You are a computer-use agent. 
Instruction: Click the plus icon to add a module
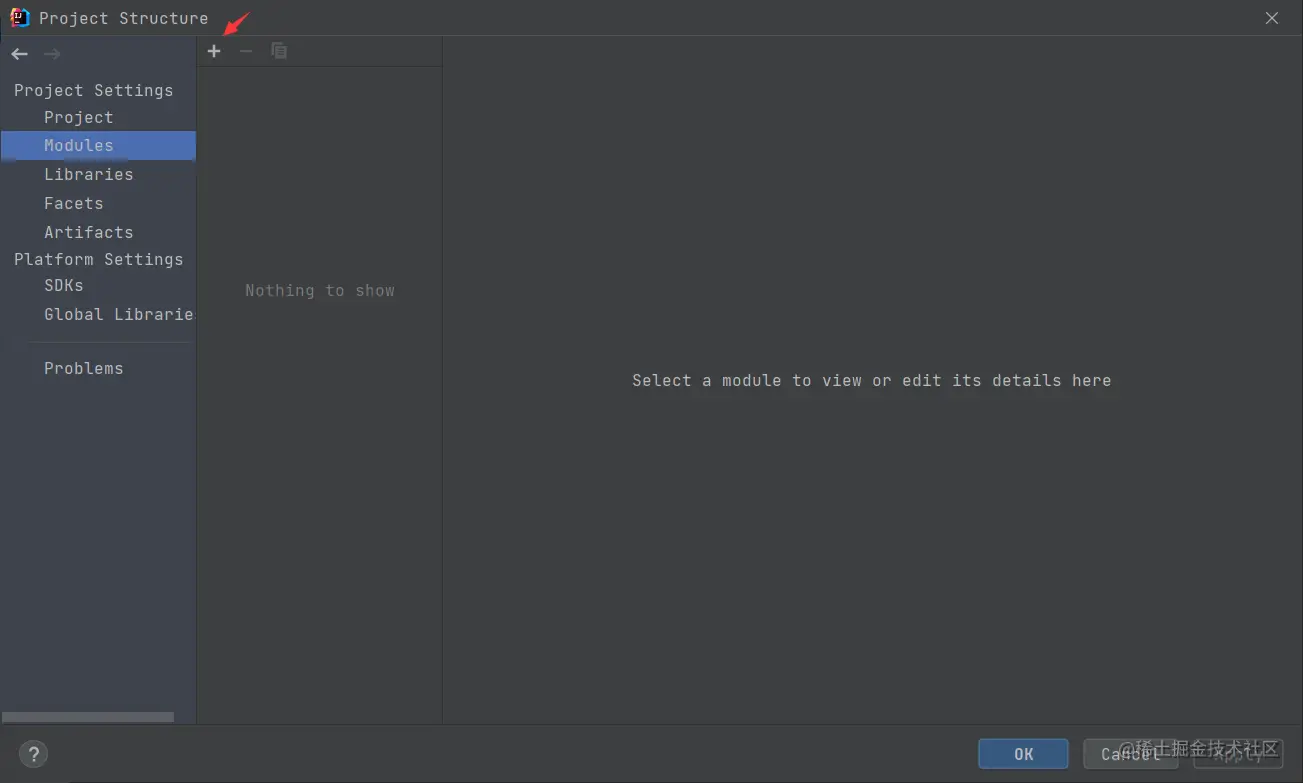point(214,51)
